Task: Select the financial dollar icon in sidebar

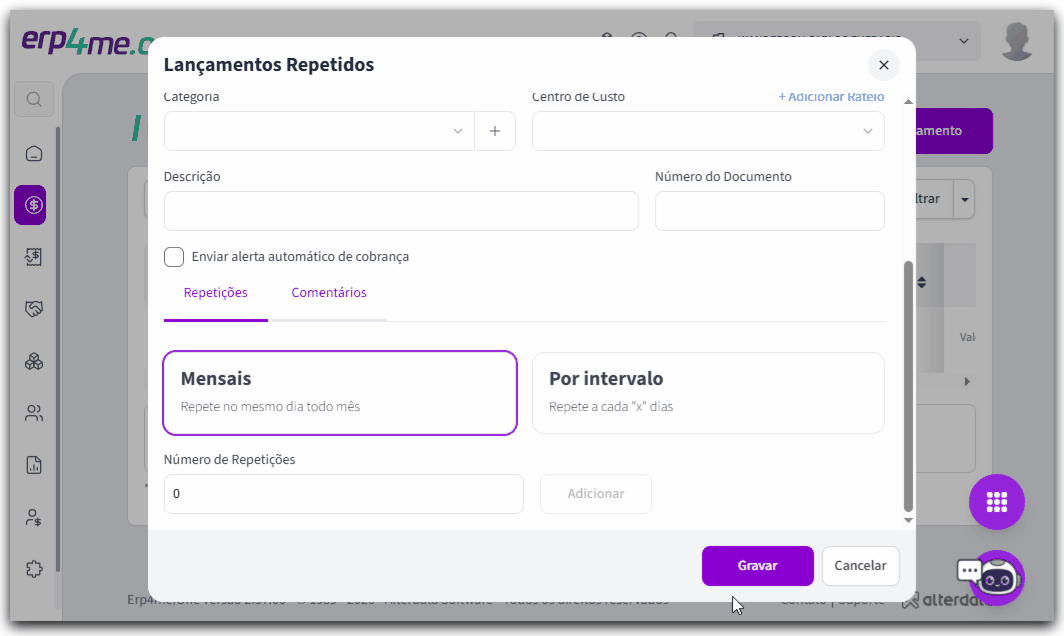Action: coord(31,205)
